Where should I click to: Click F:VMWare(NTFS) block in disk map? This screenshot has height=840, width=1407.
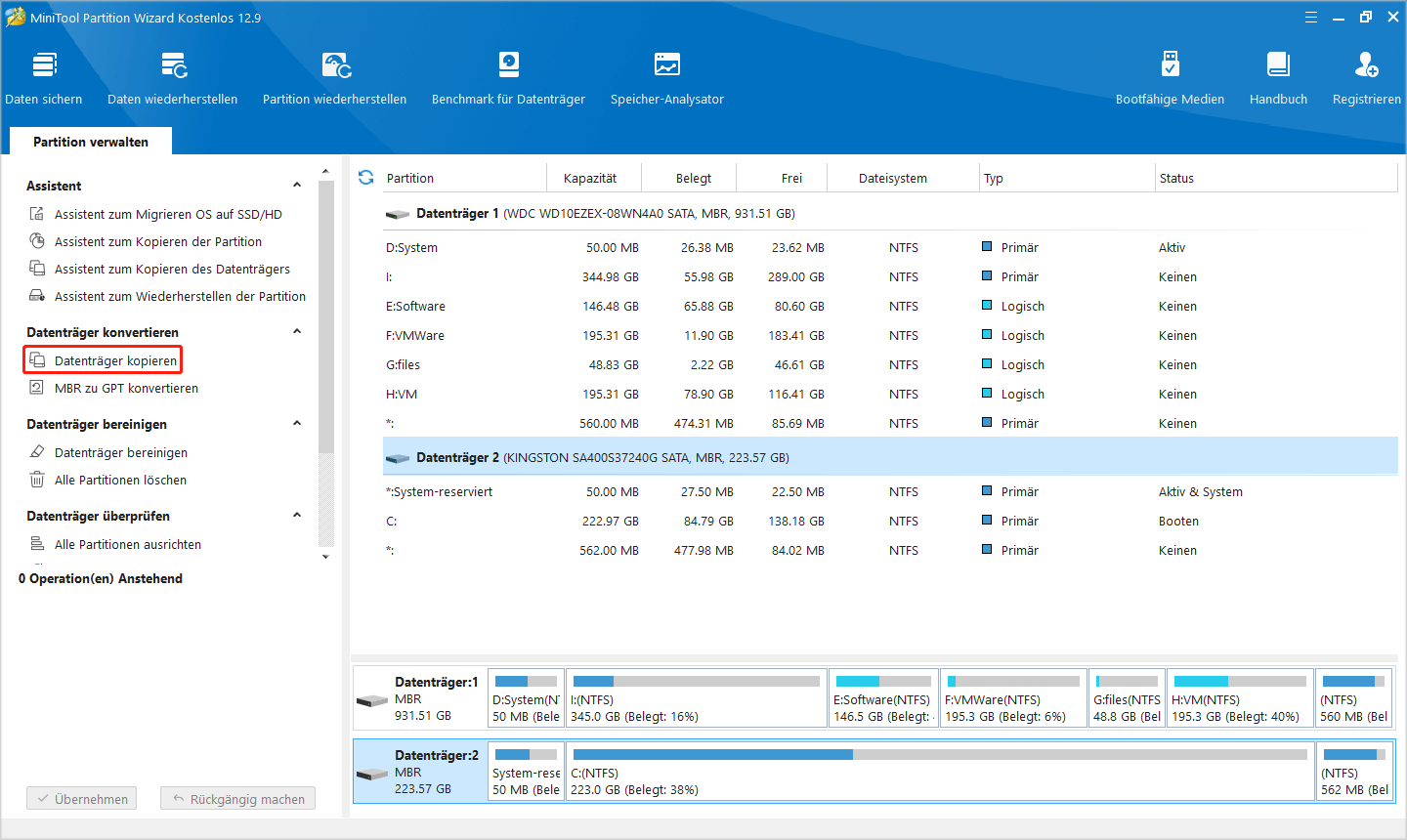pyautogui.click(x=1013, y=697)
